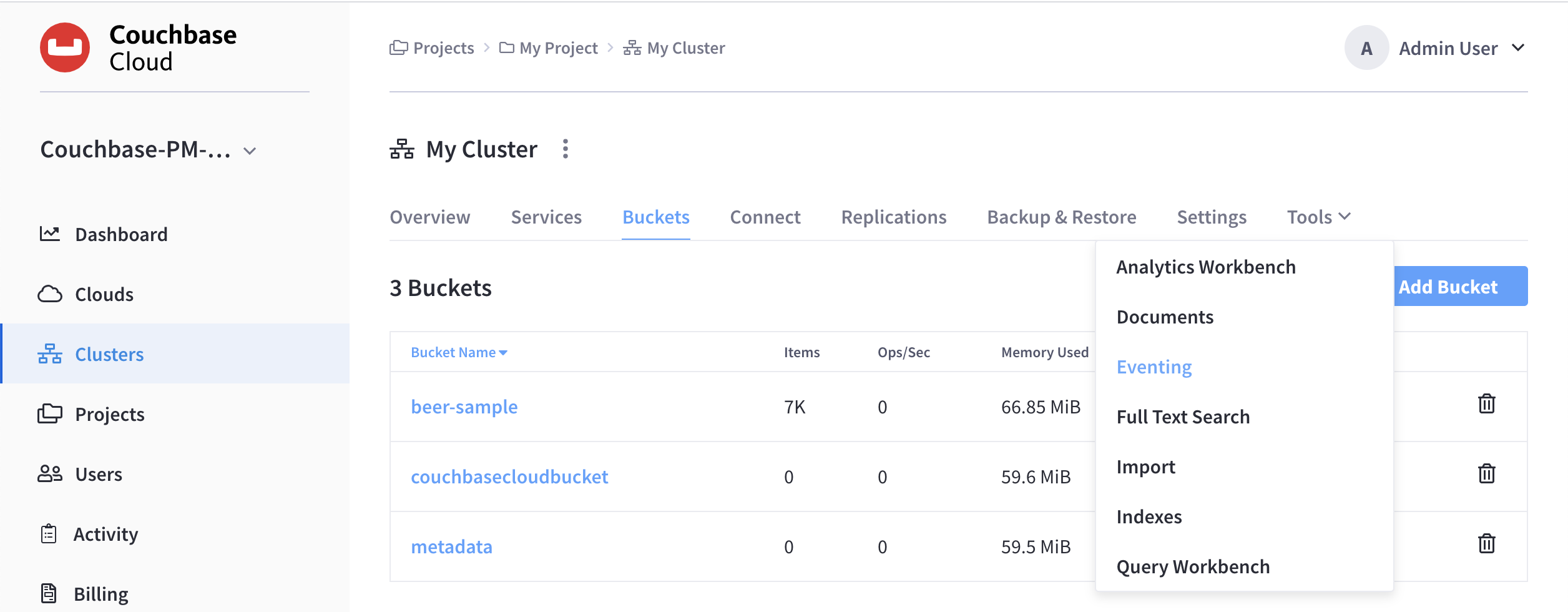Go to Clouds in the sidebar
Viewport: 1568px width, 612px height.
coord(104,294)
